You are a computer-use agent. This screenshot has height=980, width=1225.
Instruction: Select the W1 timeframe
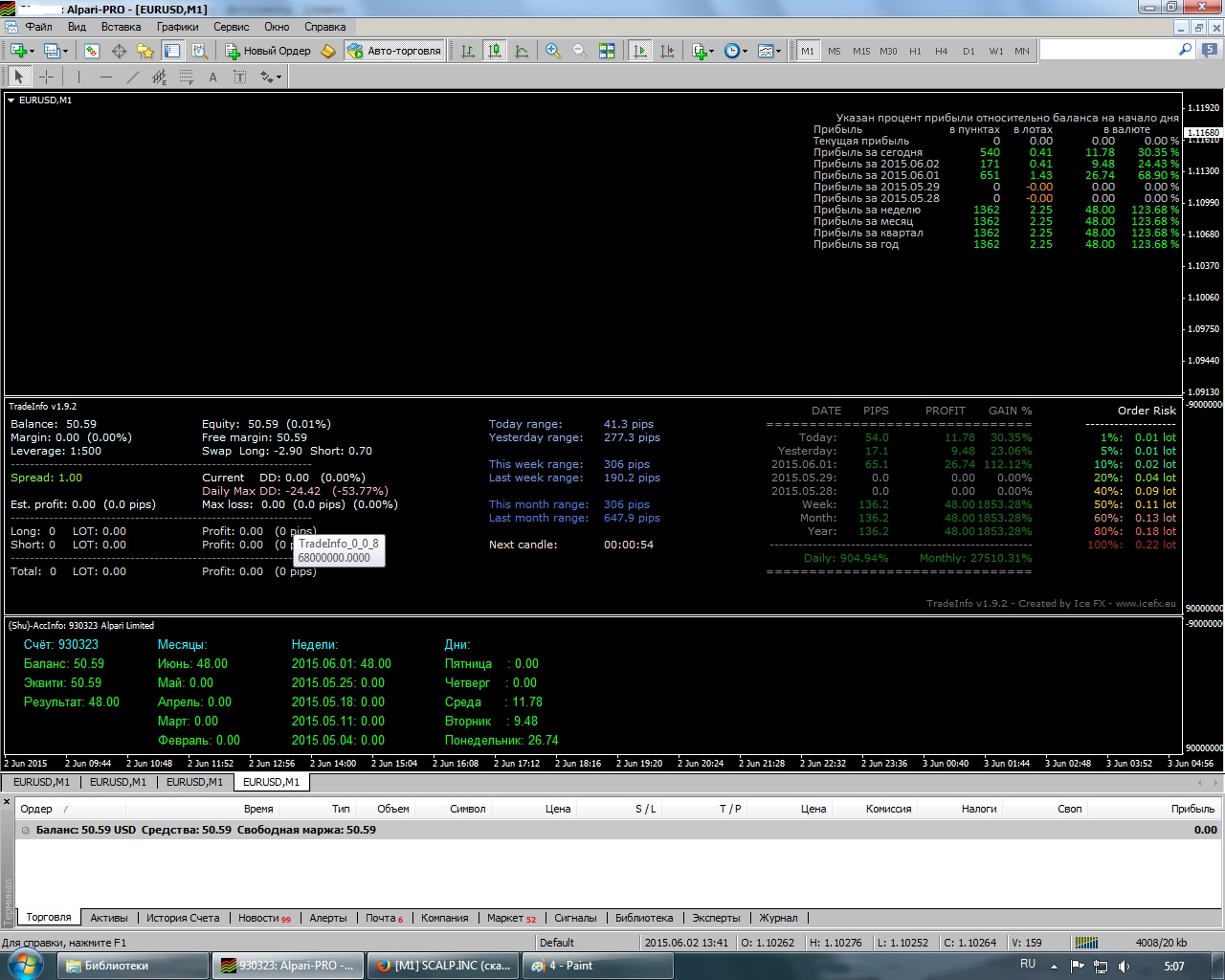click(996, 51)
